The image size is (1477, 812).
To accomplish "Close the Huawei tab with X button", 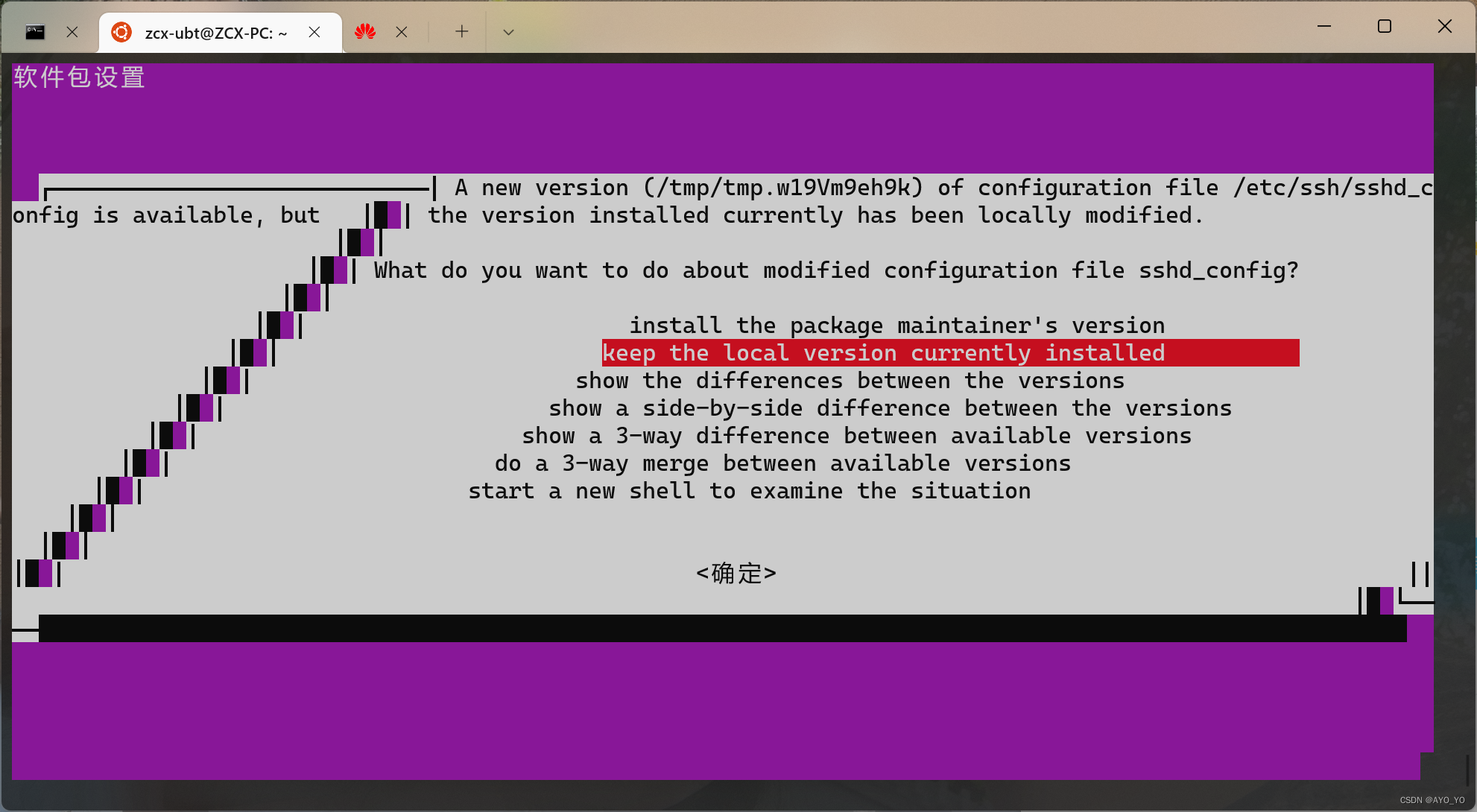I will click(x=402, y=32).
